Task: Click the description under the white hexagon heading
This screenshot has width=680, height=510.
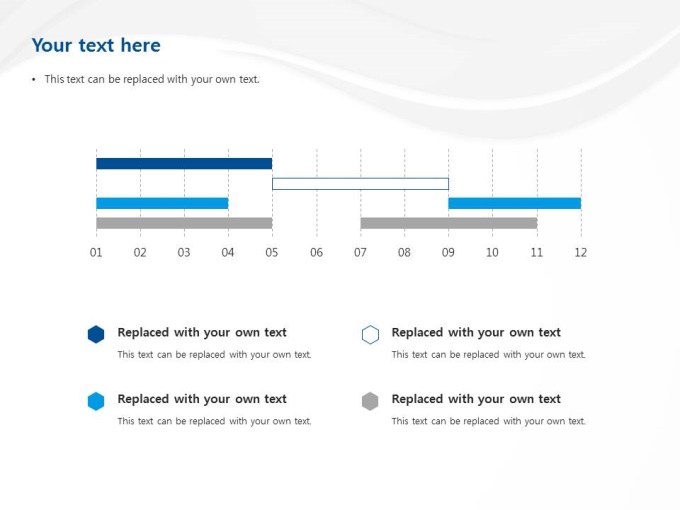Action: (488, 355)
